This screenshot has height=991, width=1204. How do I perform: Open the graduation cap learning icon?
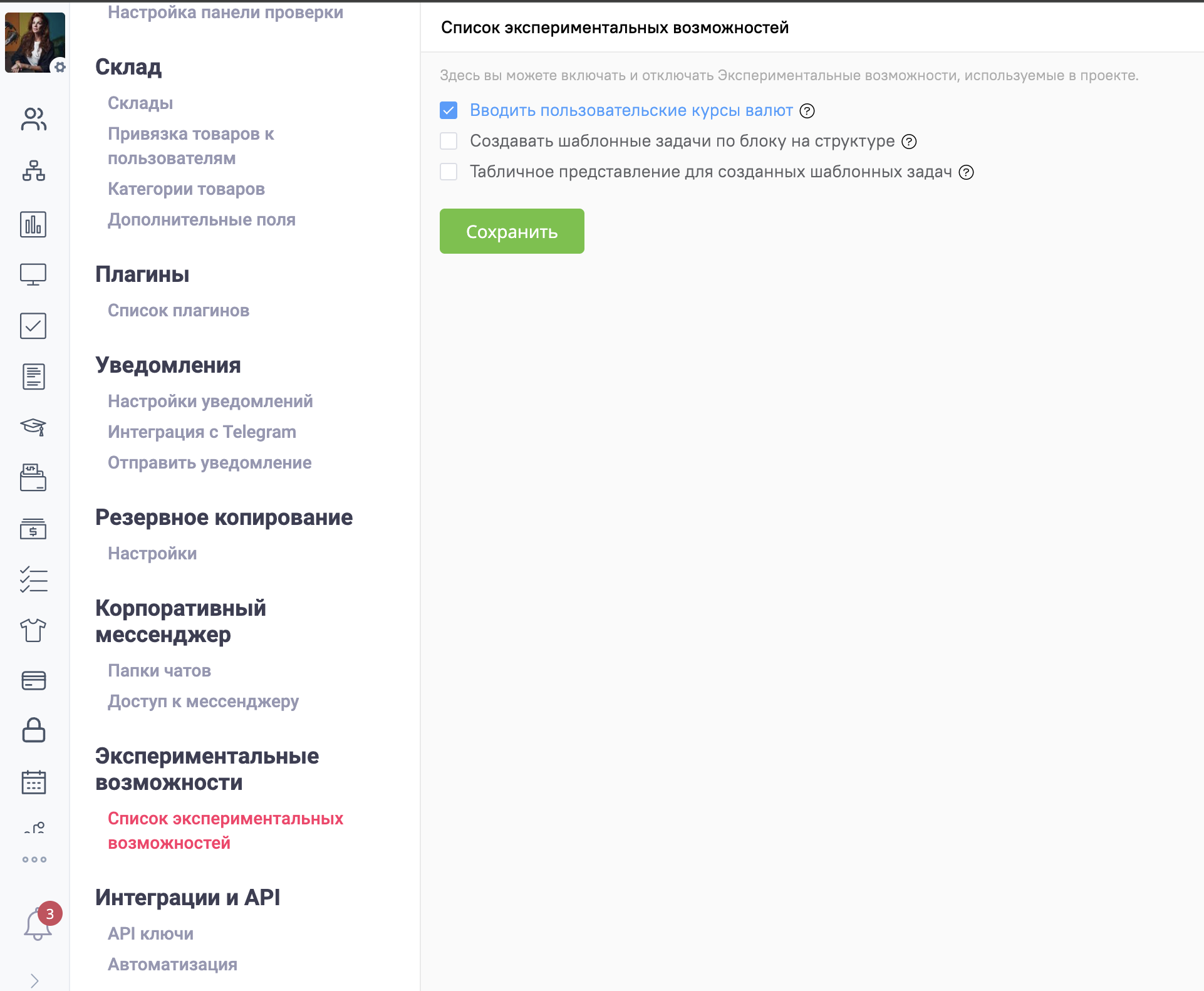pos(34,427)
